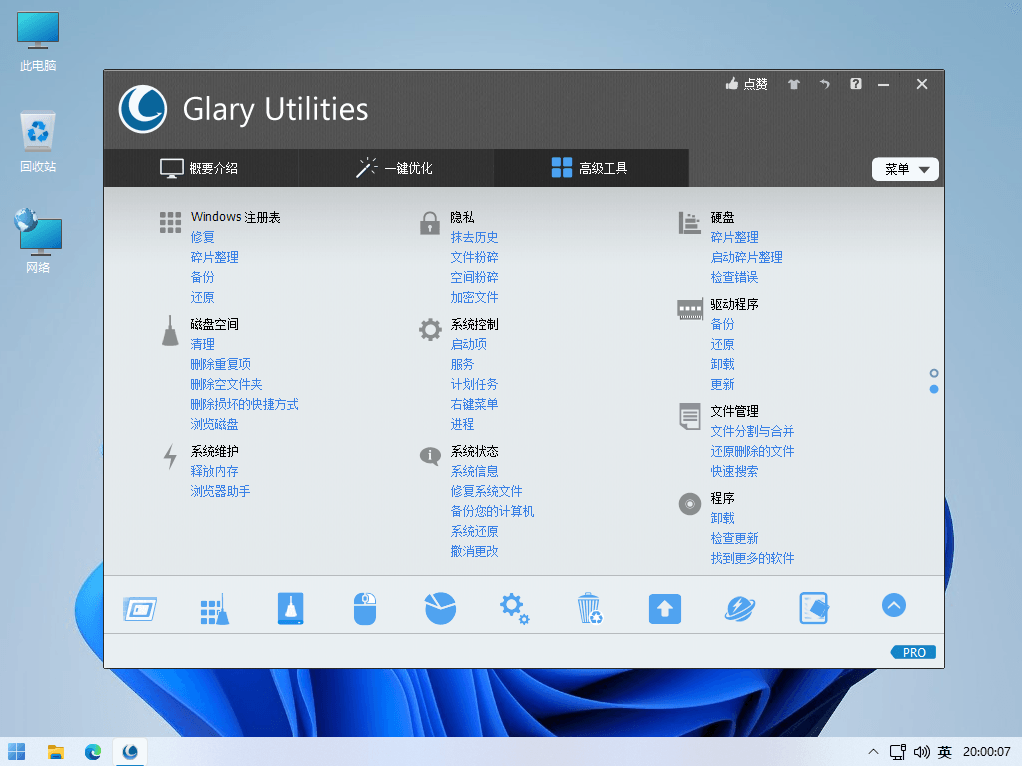Open 删除重复项 link

coord(220,364)
